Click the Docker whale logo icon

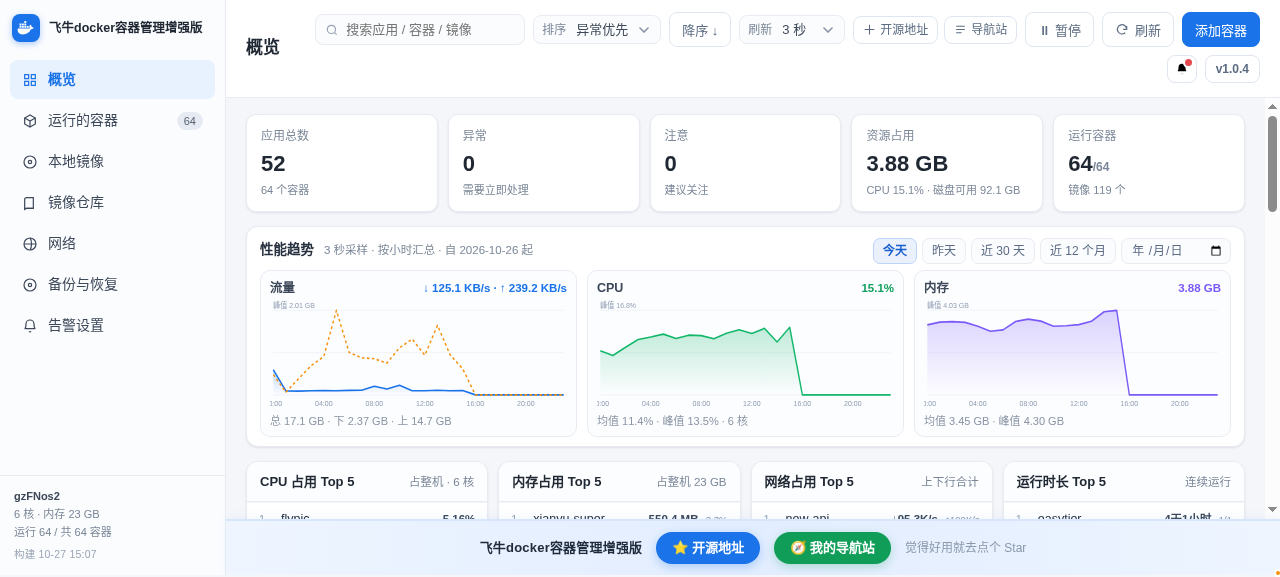26,28
